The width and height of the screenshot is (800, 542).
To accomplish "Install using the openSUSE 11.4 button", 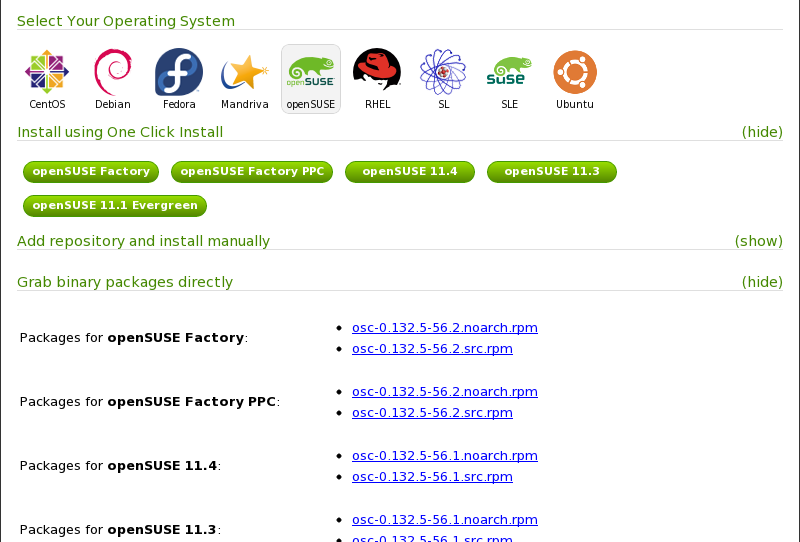I will pos(410,172).
